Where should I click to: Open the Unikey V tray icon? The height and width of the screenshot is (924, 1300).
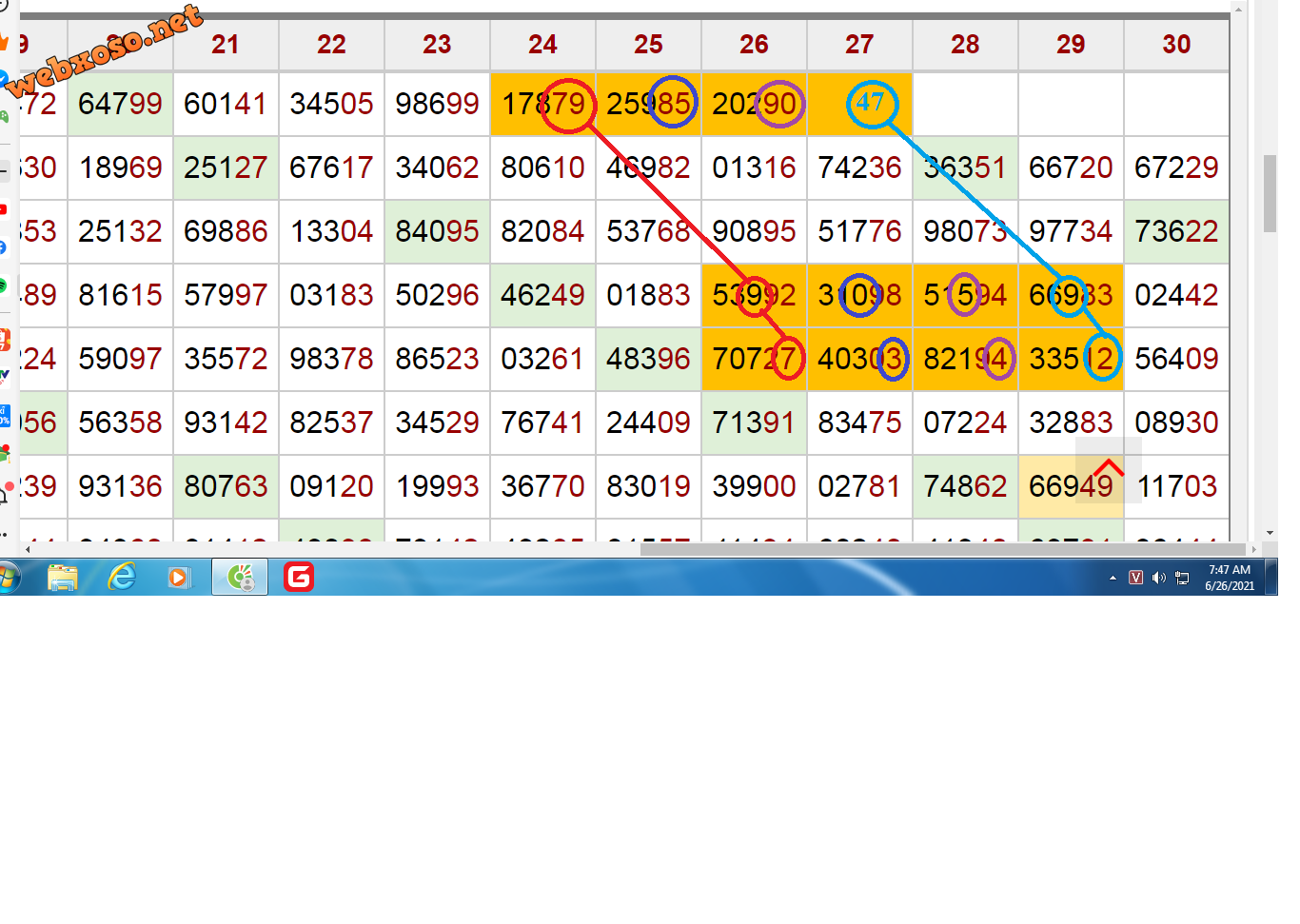coord(1135,578)
